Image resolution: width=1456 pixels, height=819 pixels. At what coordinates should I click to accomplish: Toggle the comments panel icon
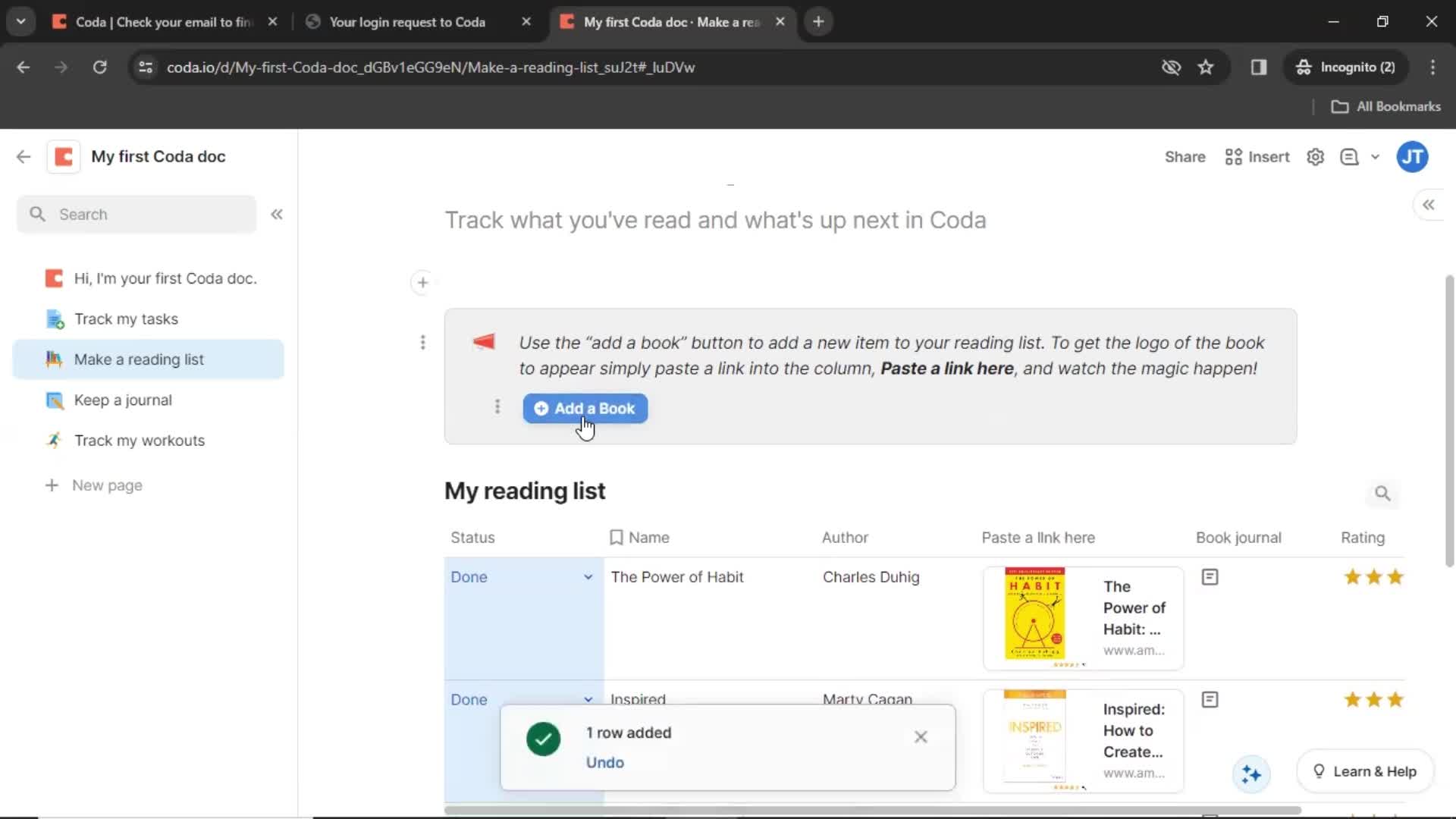coord(1350,157)
